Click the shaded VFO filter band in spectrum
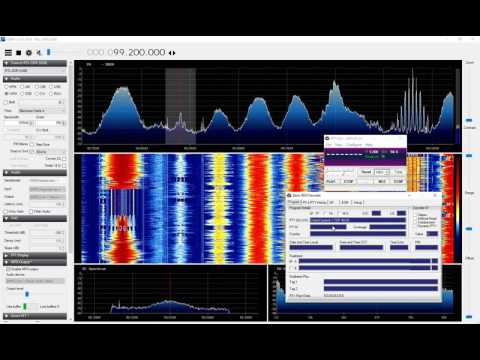 (x=181, y=106)
